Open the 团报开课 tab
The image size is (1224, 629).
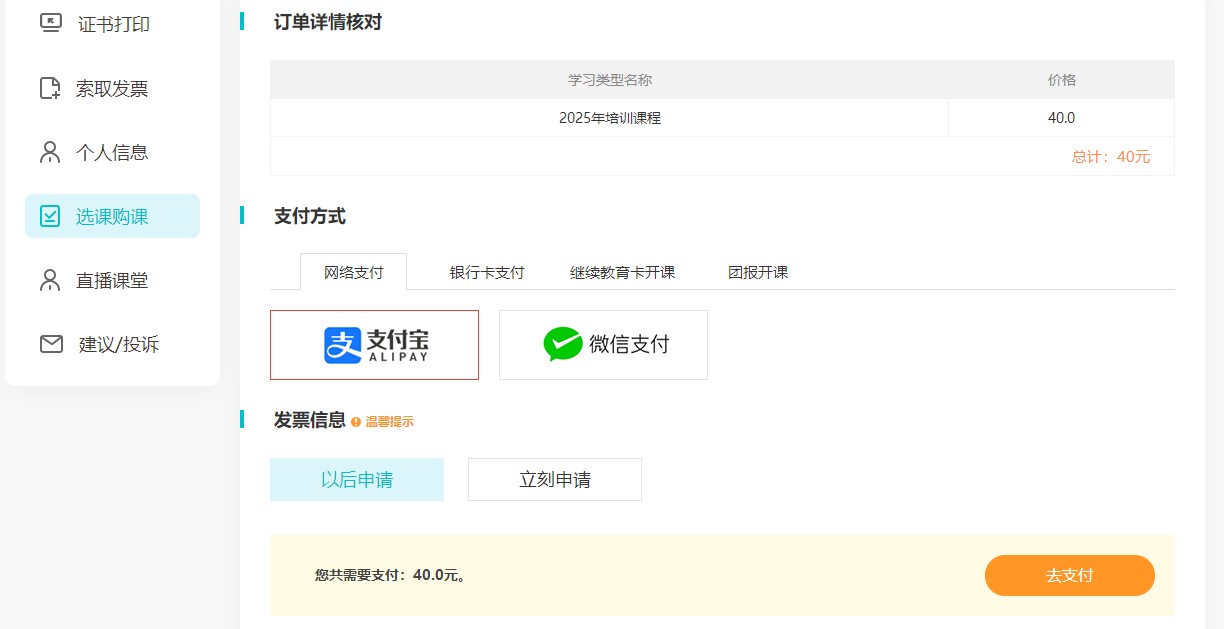(758, 272)
